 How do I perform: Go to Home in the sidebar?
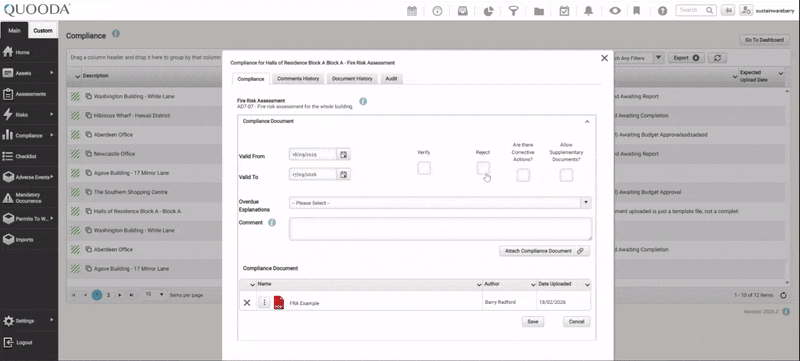point(22,53)
